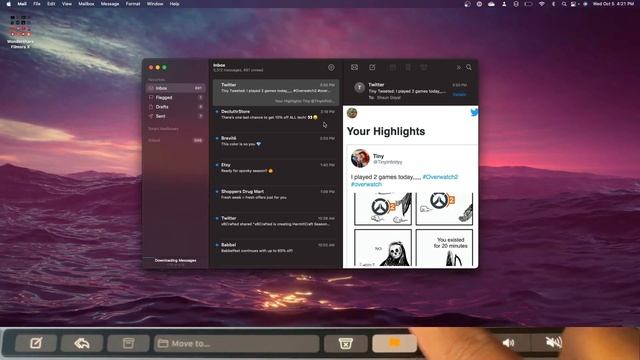Click the Wi-Fi icon in menu bar

point(542,4)
